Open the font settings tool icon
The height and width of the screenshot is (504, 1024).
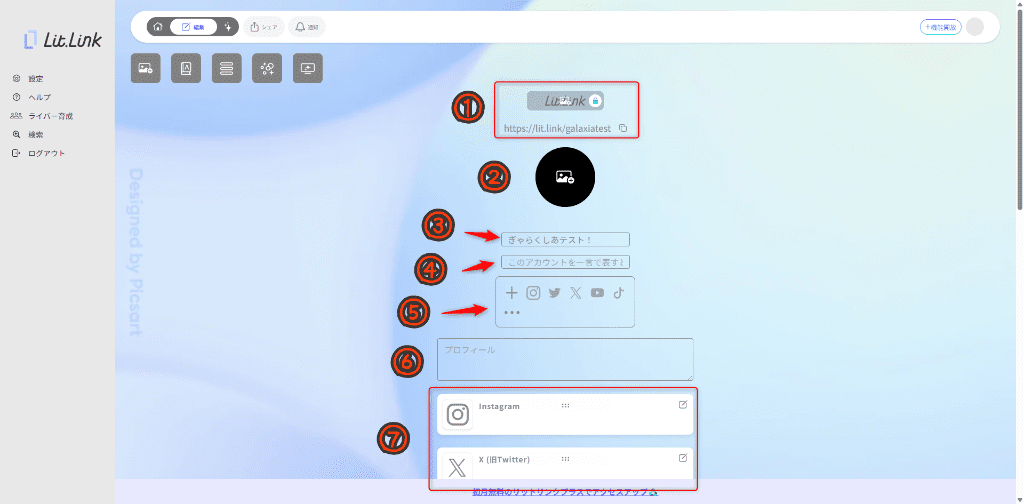(x=186, y=68)
